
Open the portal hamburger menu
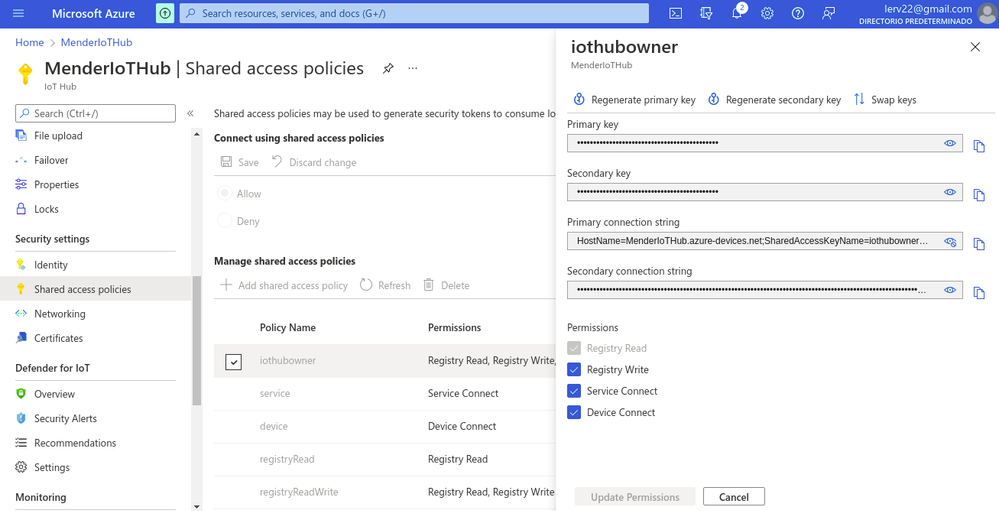pyautogui.click(x=18, y=13)
